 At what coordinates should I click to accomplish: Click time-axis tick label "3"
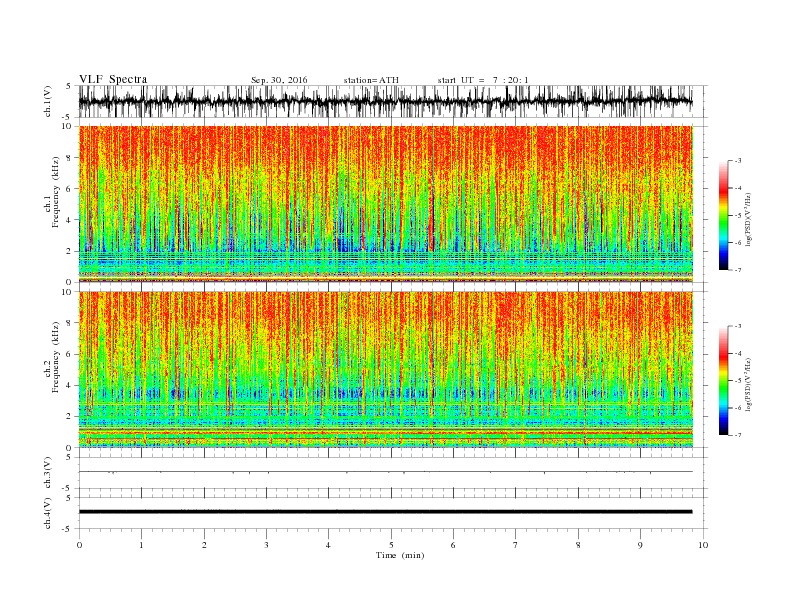click(x=266, y=545)
